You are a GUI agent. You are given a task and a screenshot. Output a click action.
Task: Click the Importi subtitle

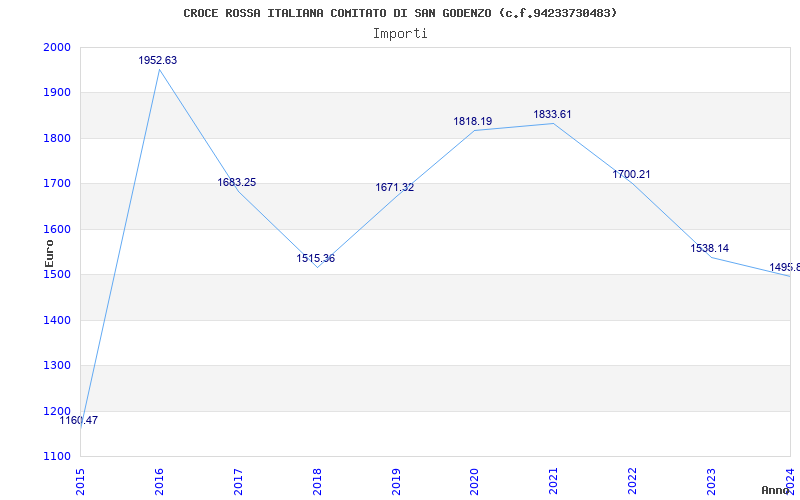click(400, 34)
